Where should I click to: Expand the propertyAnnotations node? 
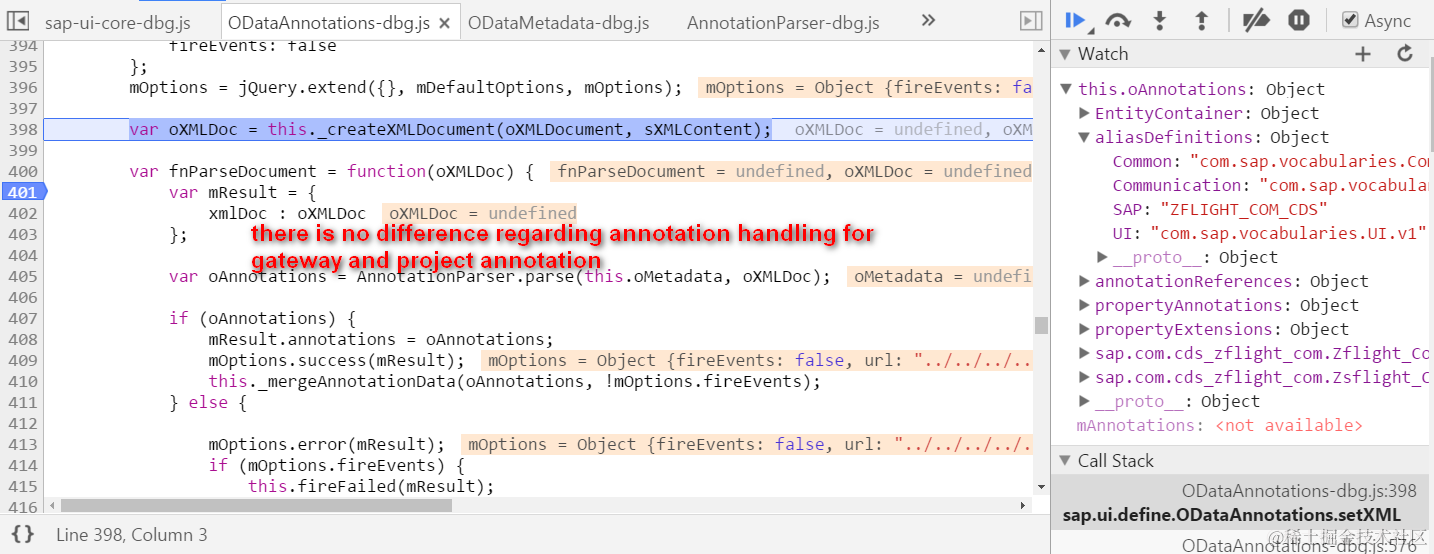(x=1084, y=305)
